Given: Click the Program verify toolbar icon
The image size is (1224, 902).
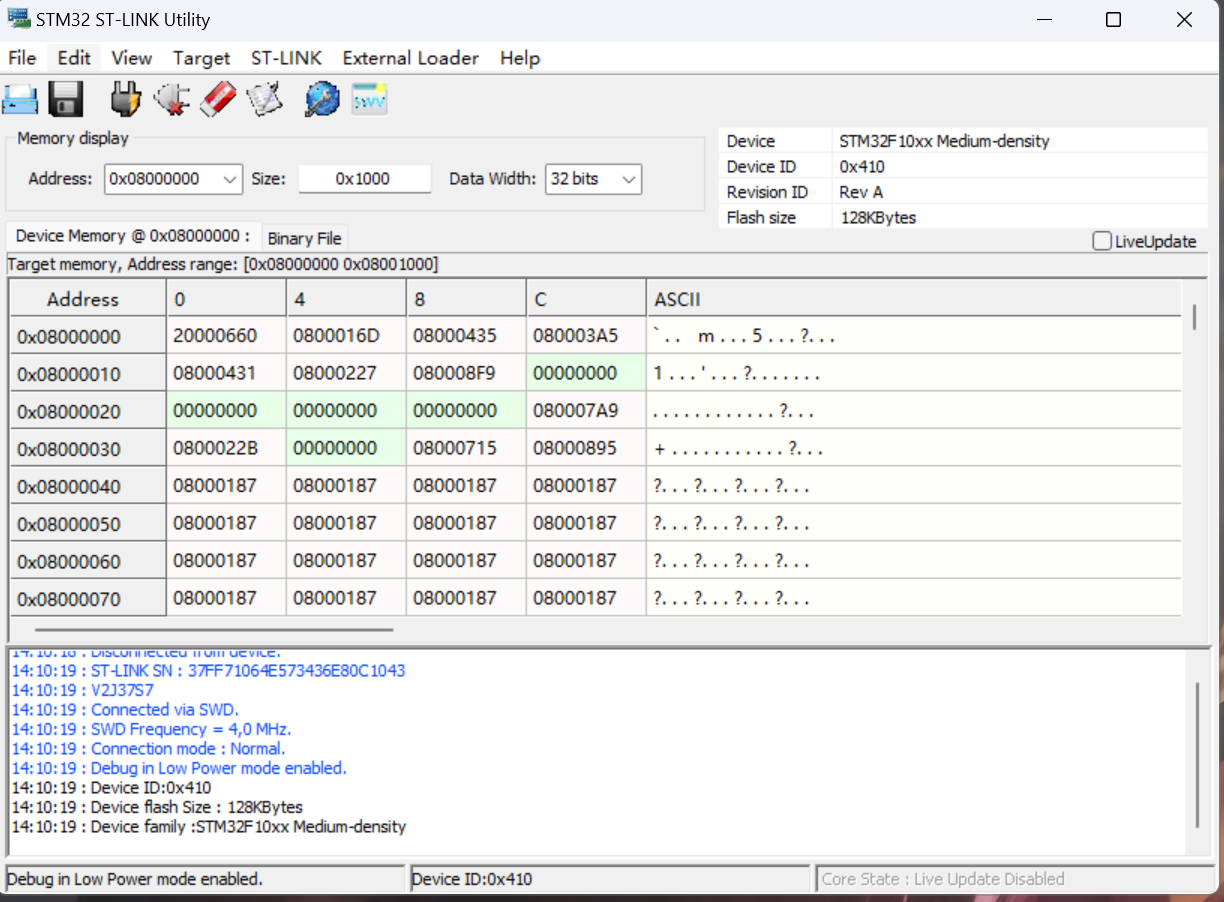Looking at the screenshot, I should coord(265,99).
